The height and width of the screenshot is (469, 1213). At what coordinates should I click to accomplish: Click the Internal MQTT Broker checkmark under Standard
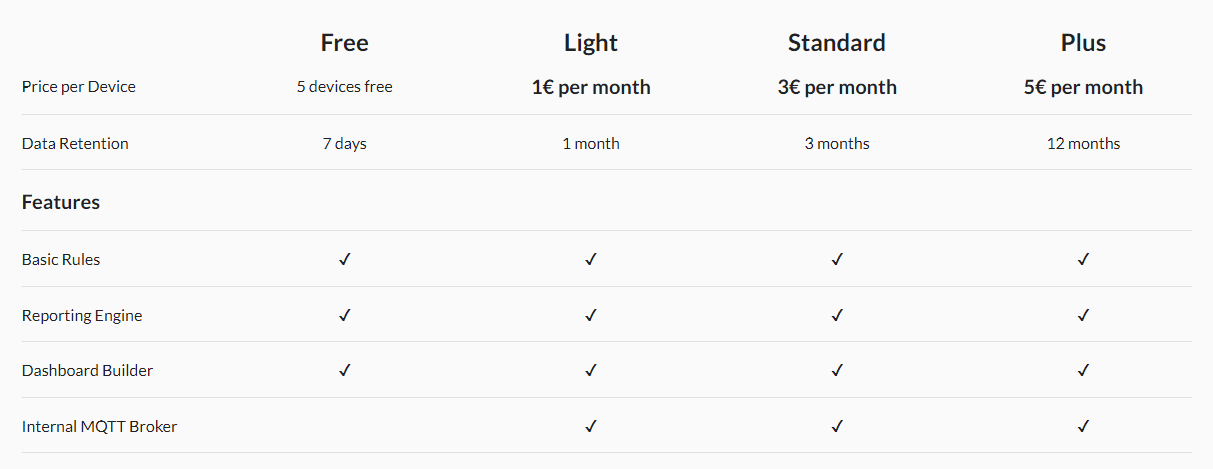click(x=837, y=426)
